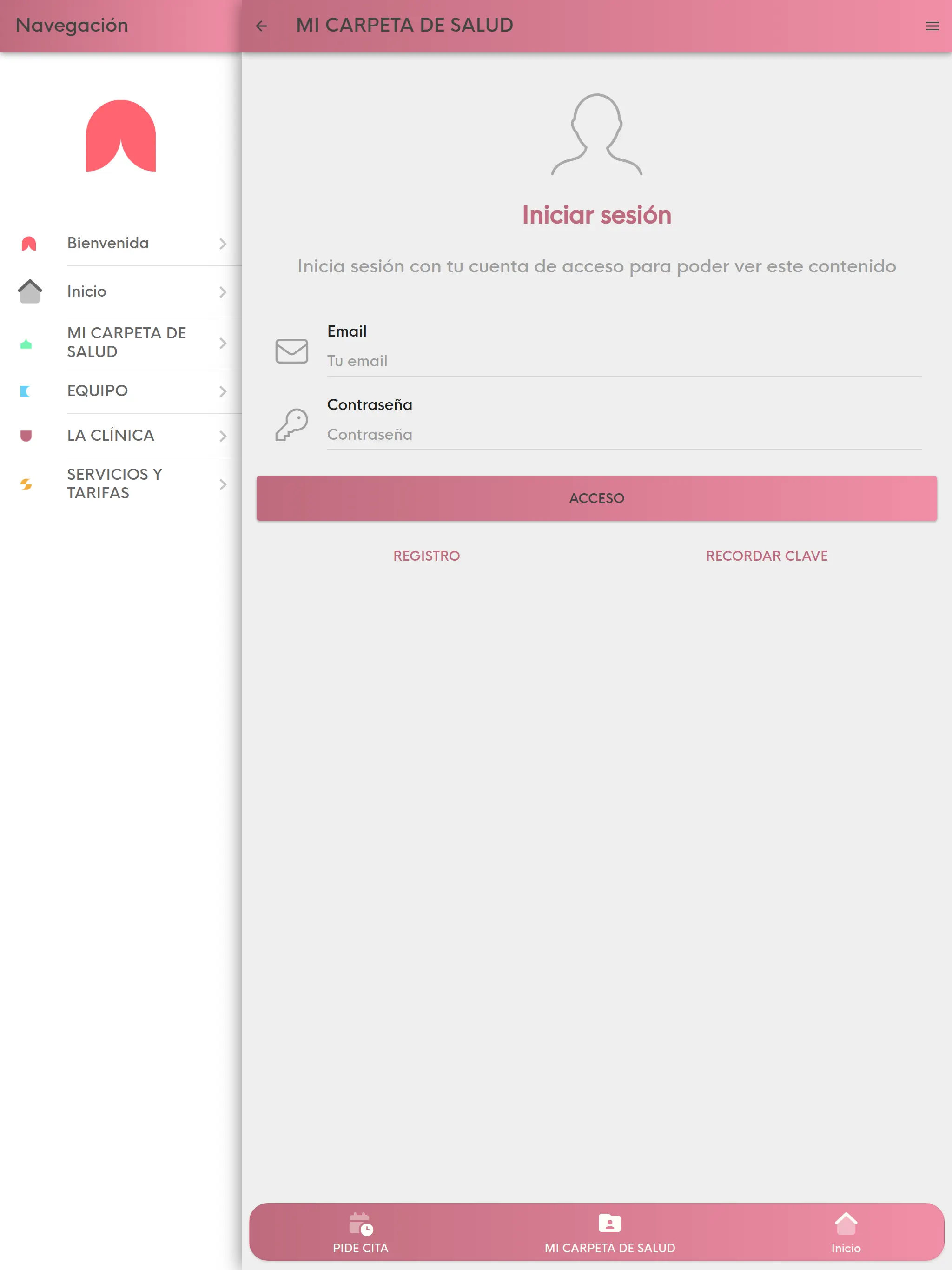Expand the Bienvenida chevron
952x1270 pixels.
coord(224,244)
